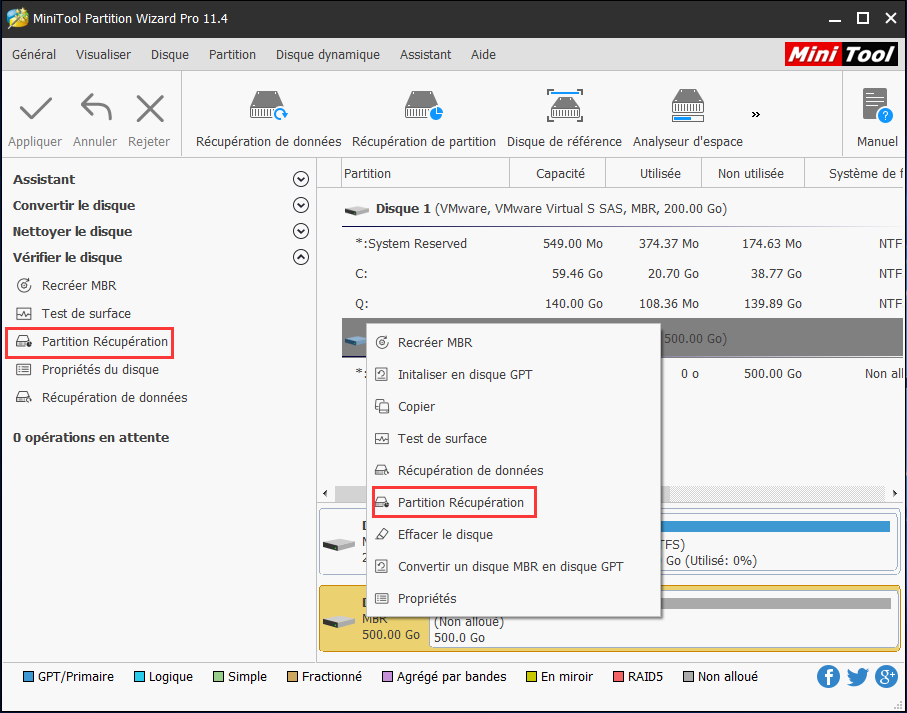Open the Facebook share icon
907x713 pixels.
click(x=828, y=676)
